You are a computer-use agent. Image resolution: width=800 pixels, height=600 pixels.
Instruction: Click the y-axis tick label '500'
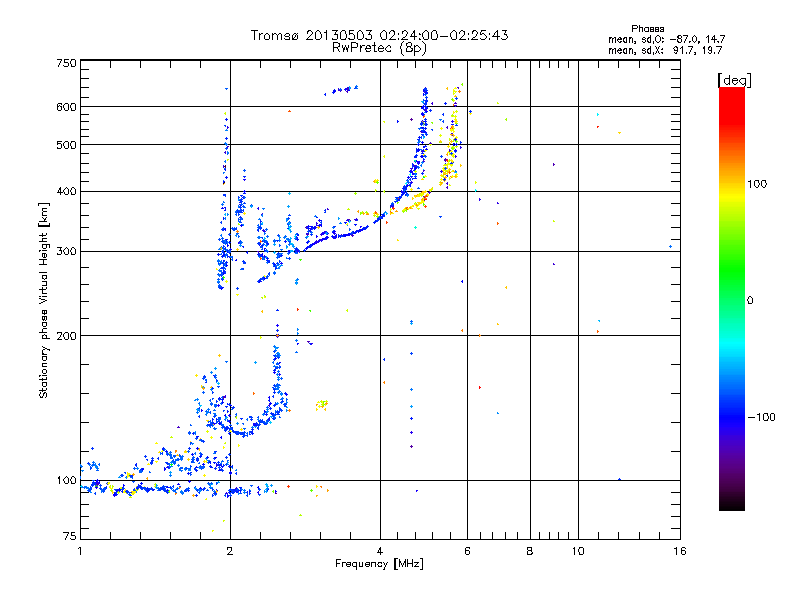tap(66, 145)
